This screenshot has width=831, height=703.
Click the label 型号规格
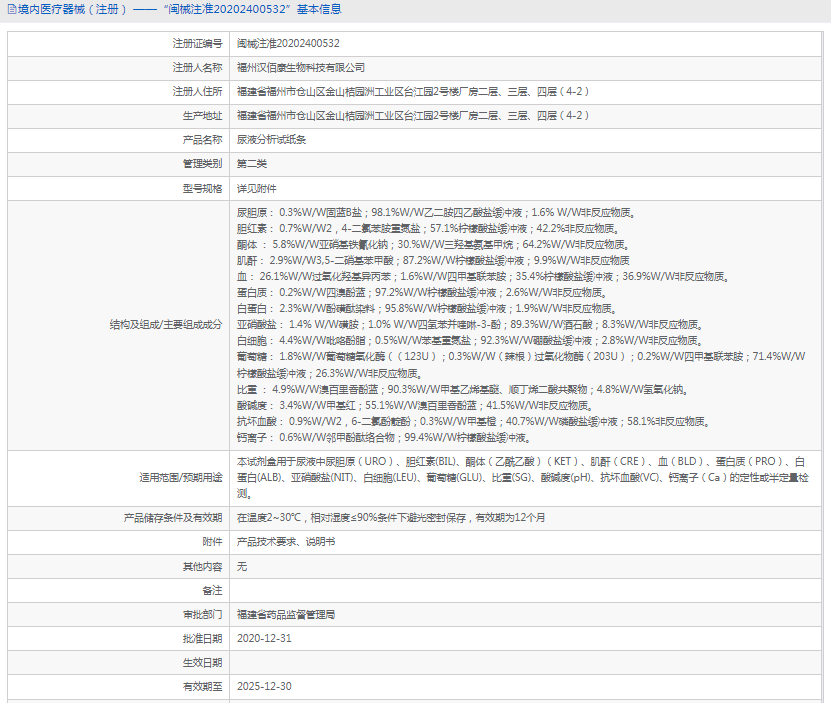coord(202,189)
